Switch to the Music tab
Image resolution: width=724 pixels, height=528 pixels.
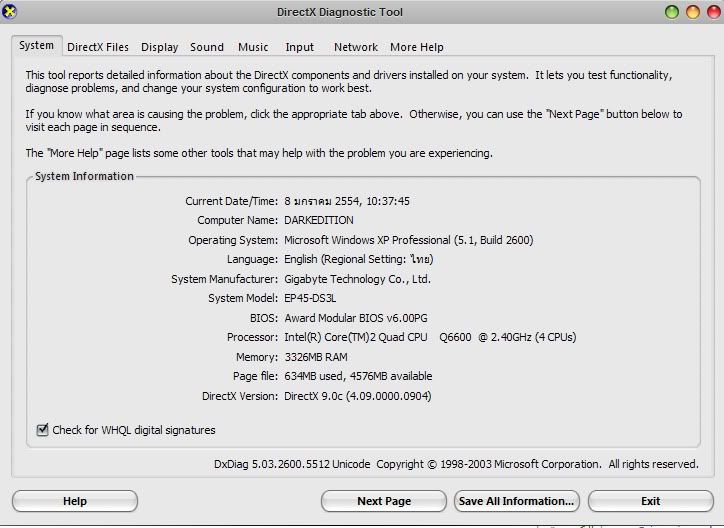pos(253,47)
